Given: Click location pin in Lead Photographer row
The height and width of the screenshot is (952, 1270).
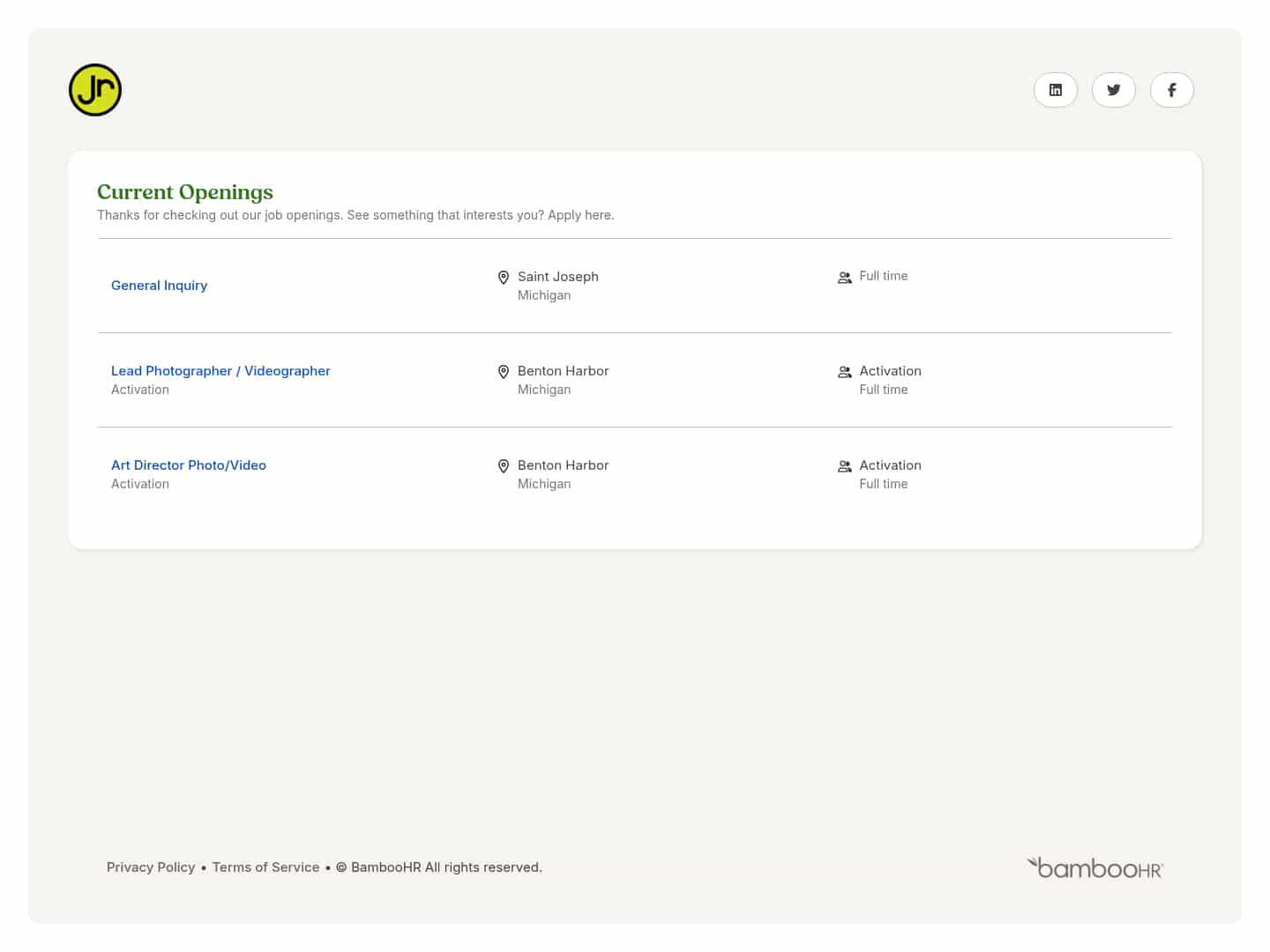Looking at the screenshot, I should coord(504,372).
